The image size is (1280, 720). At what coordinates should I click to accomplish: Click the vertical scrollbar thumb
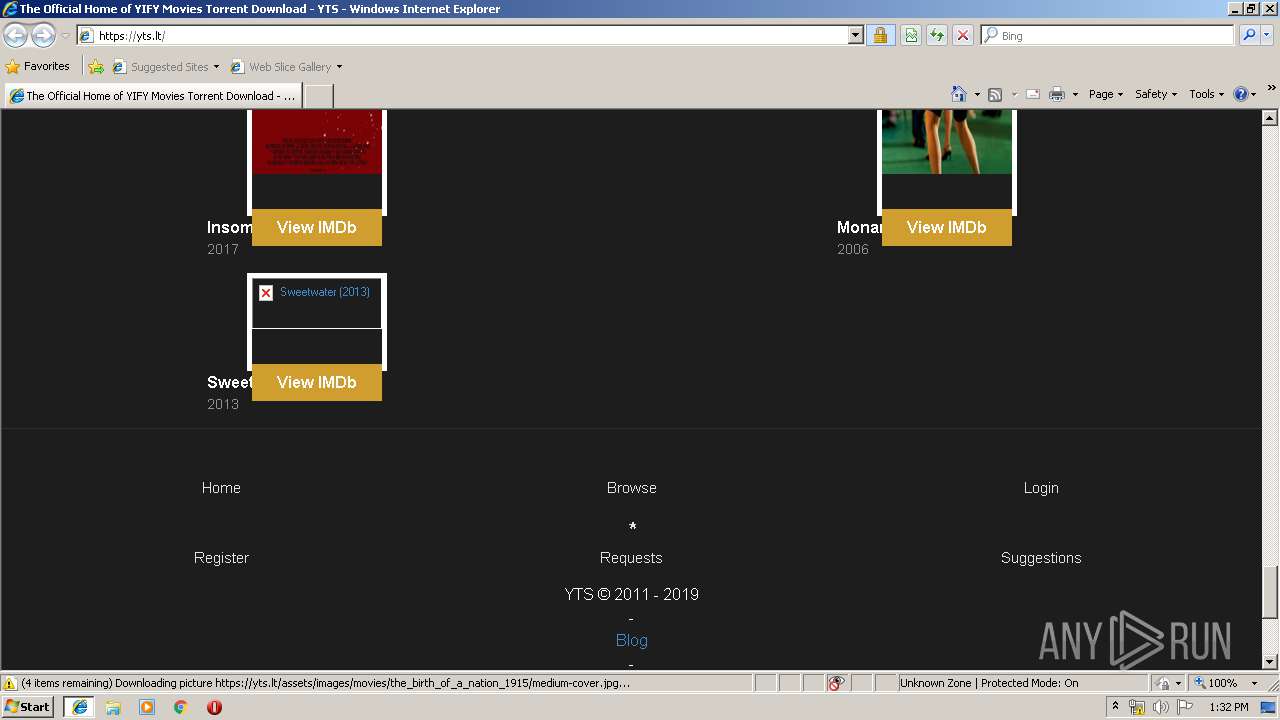click(x=1271, y=592)
